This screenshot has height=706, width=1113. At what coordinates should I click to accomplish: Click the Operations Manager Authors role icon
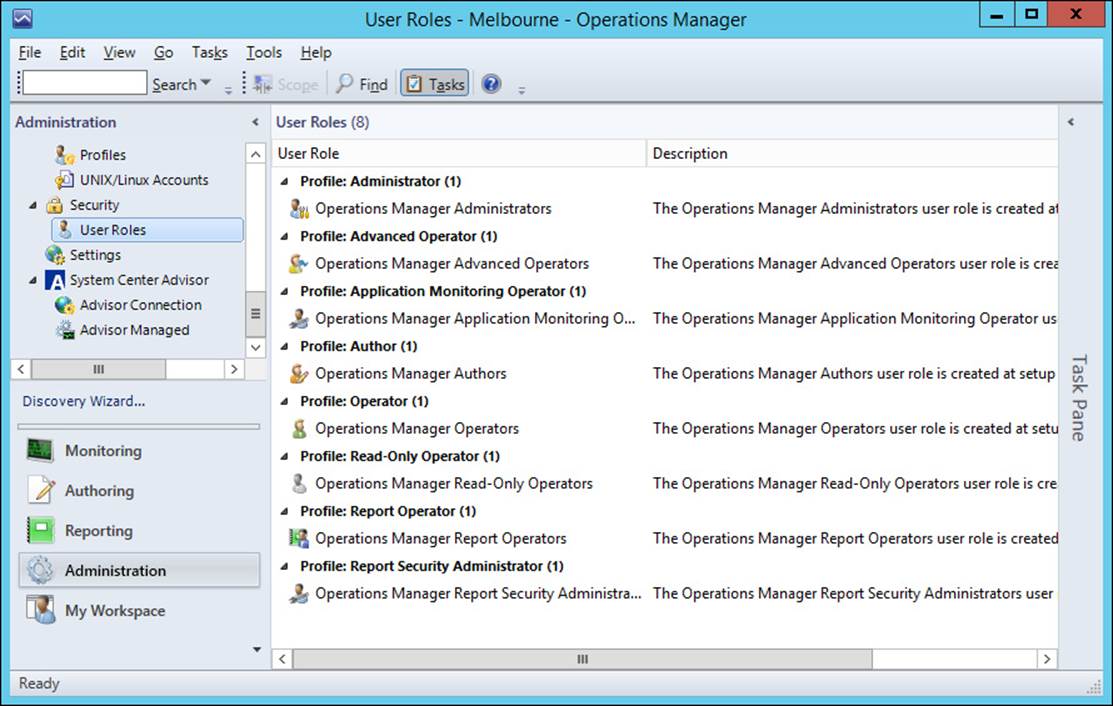tap(299, 373)
